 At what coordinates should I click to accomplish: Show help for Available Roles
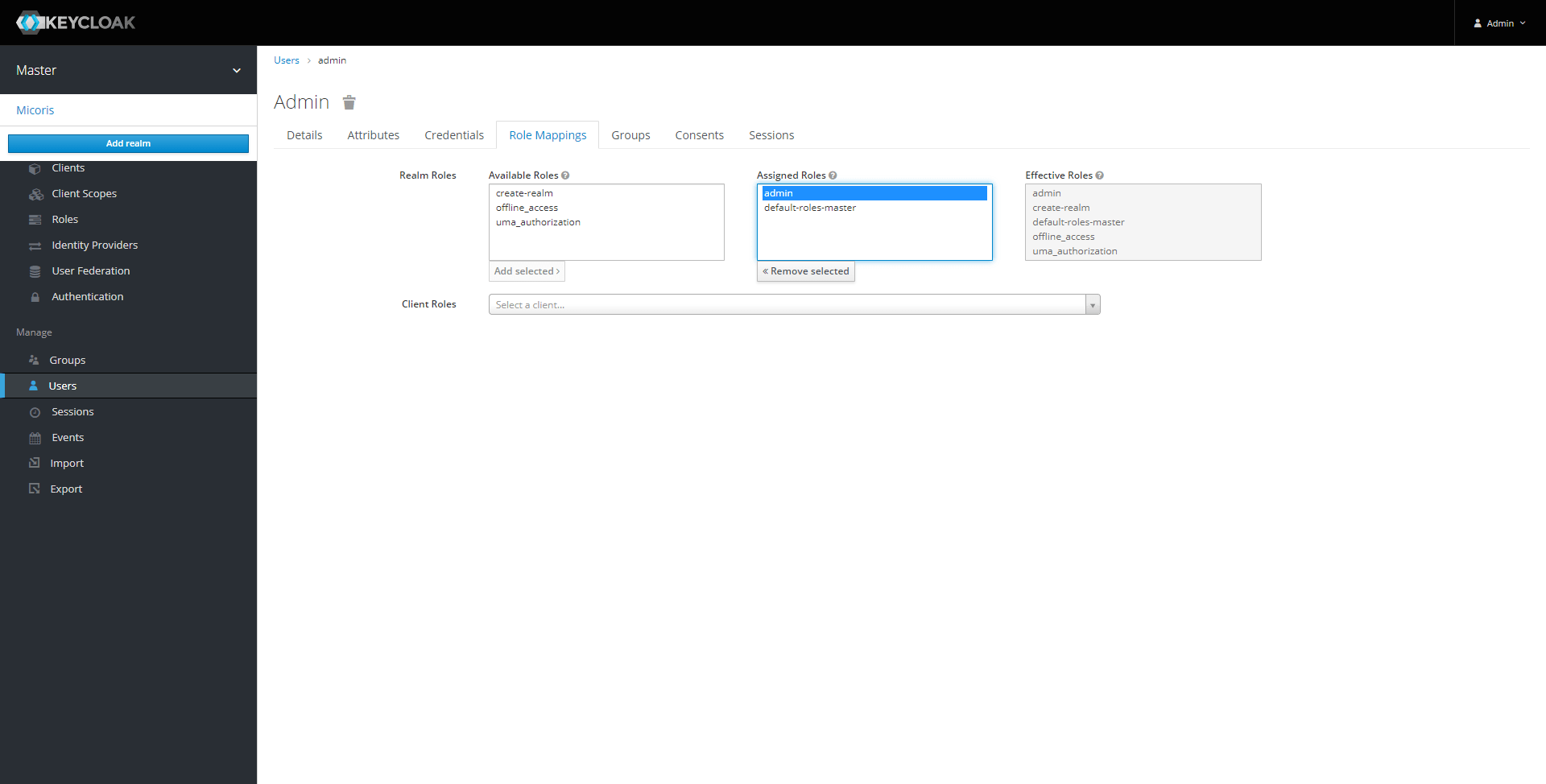pyautogui.click(x=565, y=175)
